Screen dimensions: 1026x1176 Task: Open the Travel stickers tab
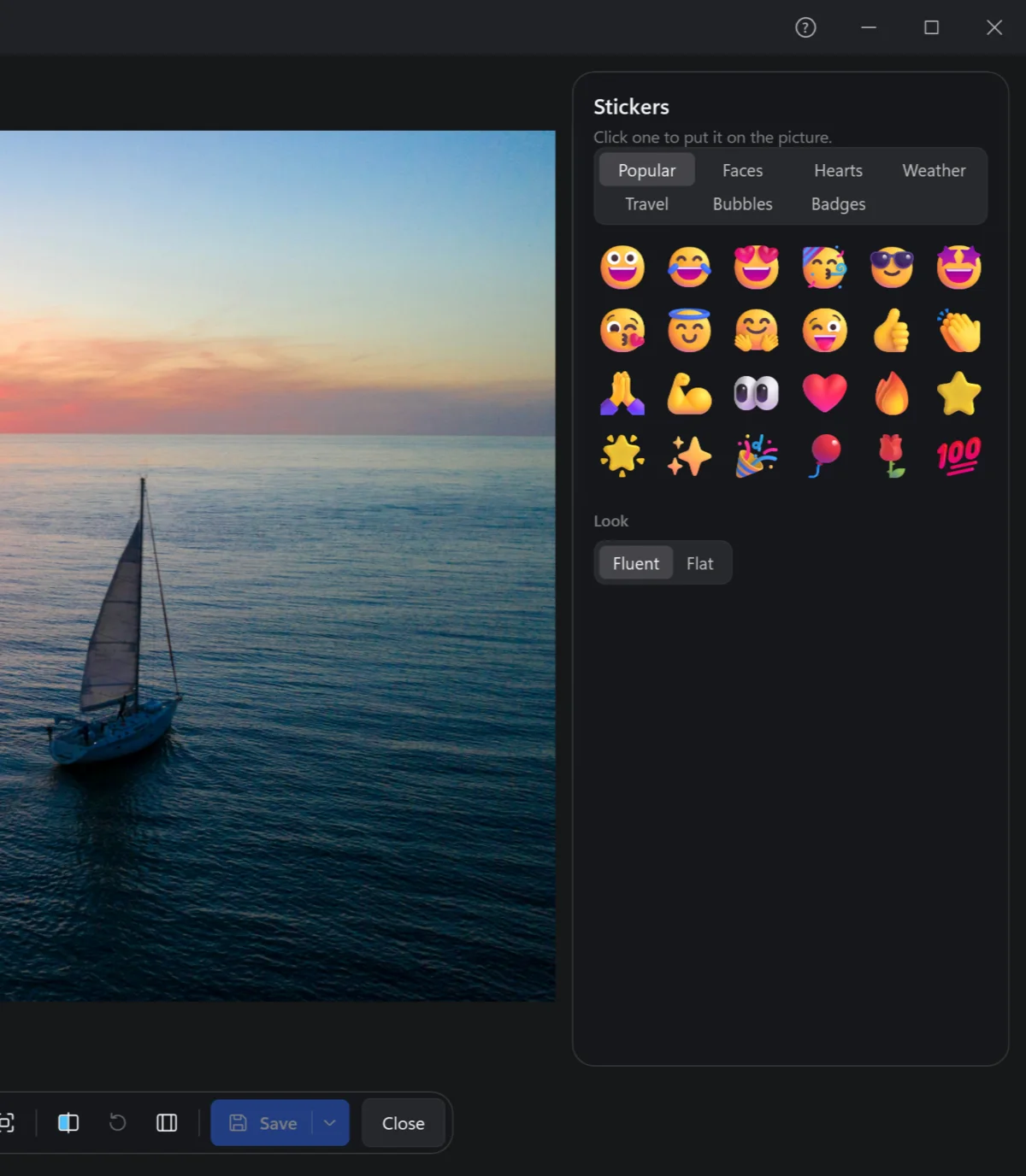646,203
